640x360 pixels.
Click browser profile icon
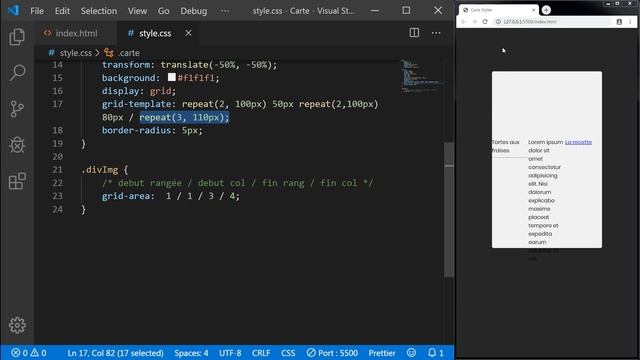pyautogui.click(x=619, y=22)
